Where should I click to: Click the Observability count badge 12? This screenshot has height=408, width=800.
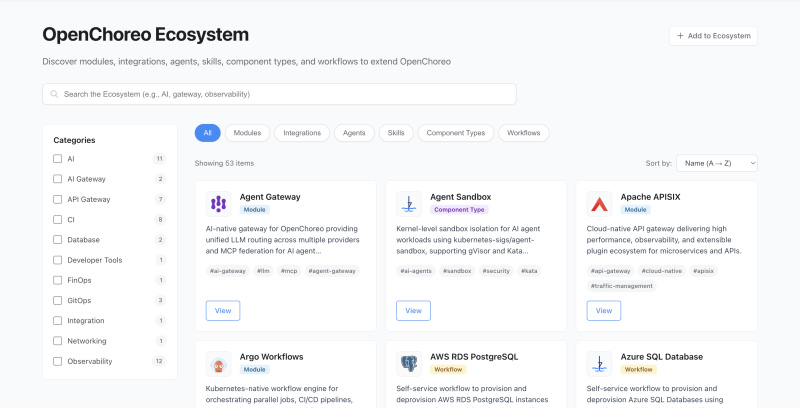[159, 361]
